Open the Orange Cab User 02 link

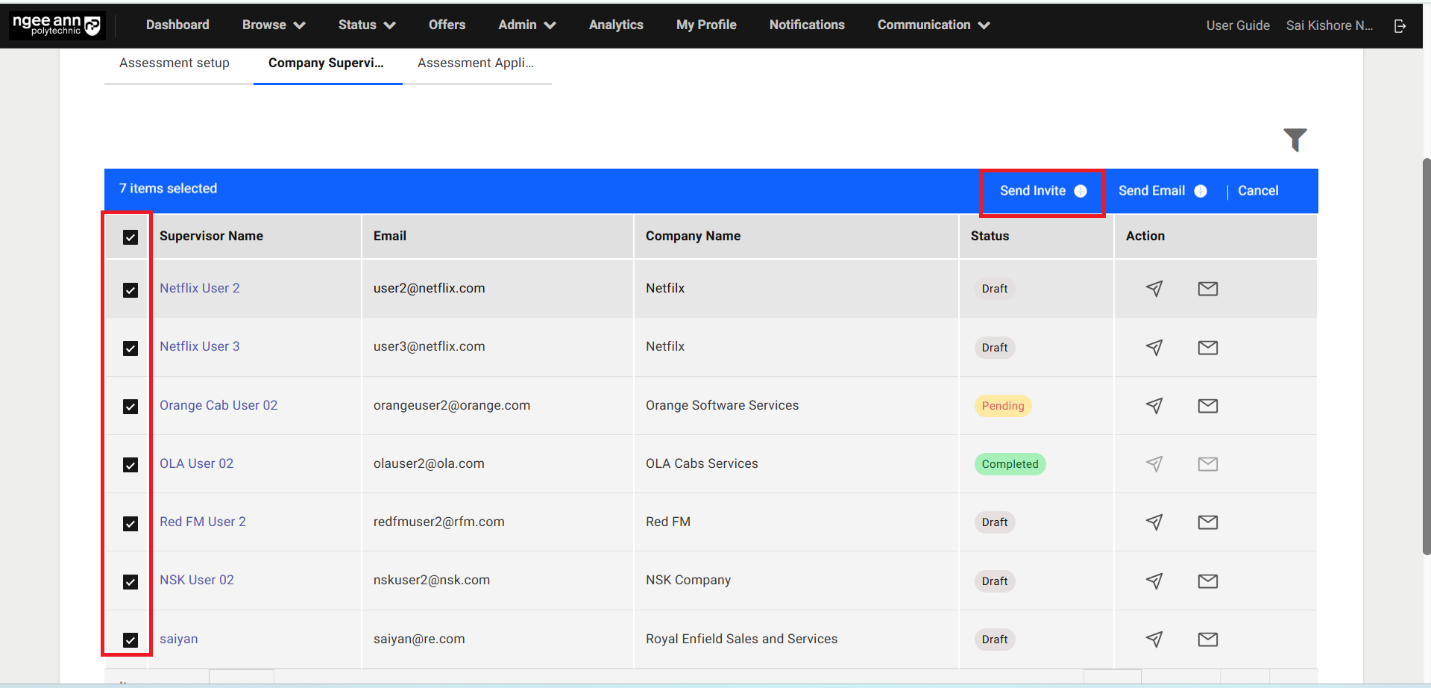(218, 405)
